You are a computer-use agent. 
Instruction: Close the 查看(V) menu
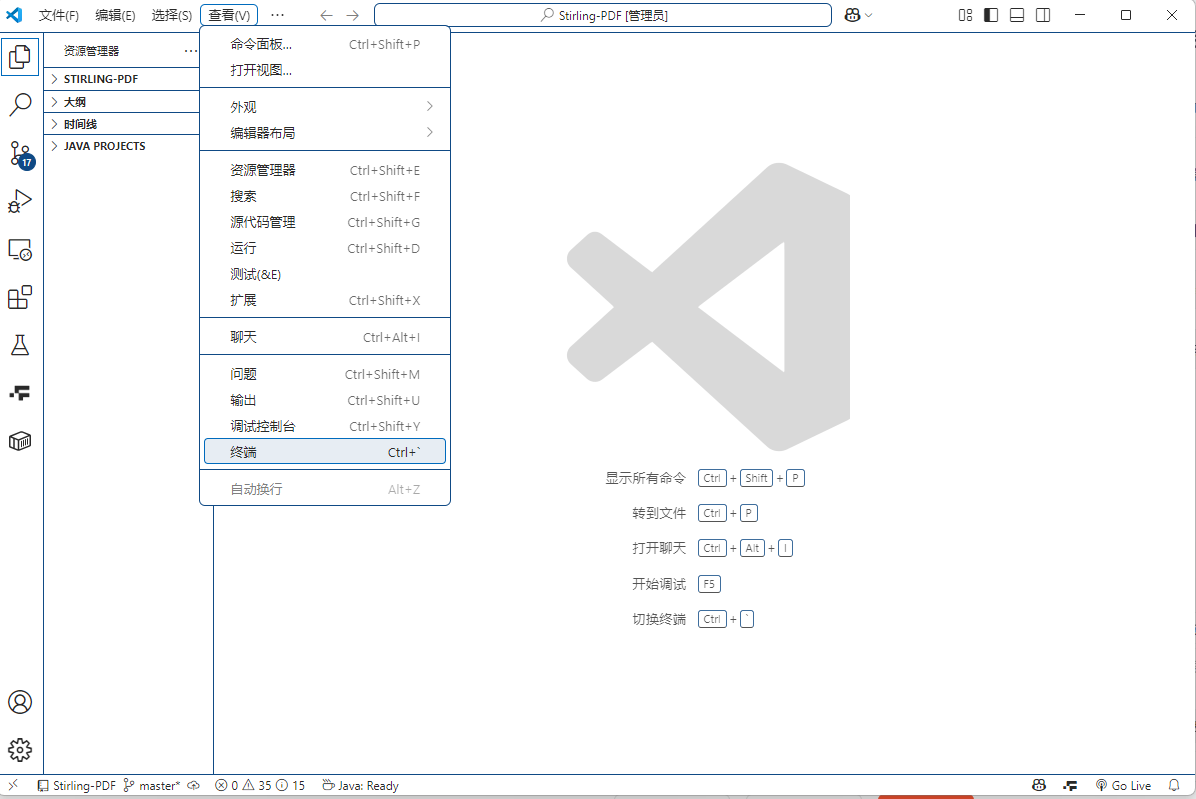(x=229, y=15)
